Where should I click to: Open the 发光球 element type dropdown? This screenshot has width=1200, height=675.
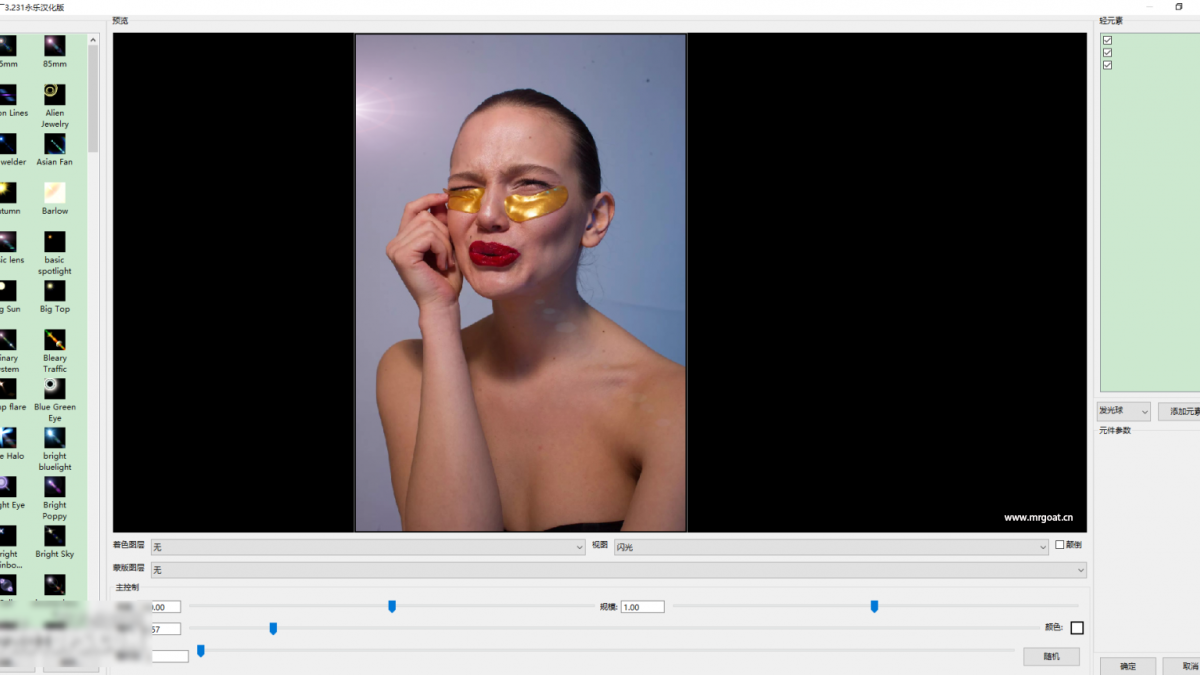tap(1123, 411)
